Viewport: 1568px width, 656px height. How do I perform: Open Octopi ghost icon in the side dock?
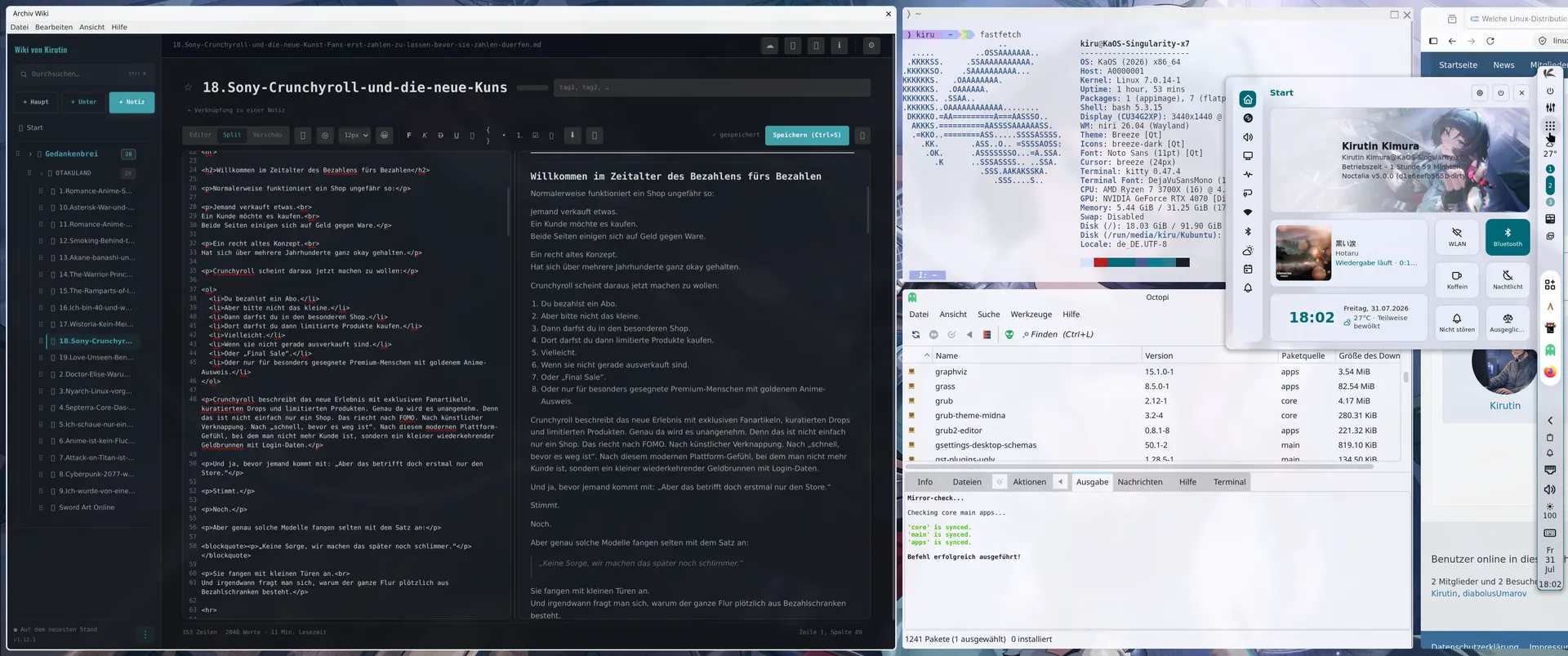click(x=1550, y=350)
